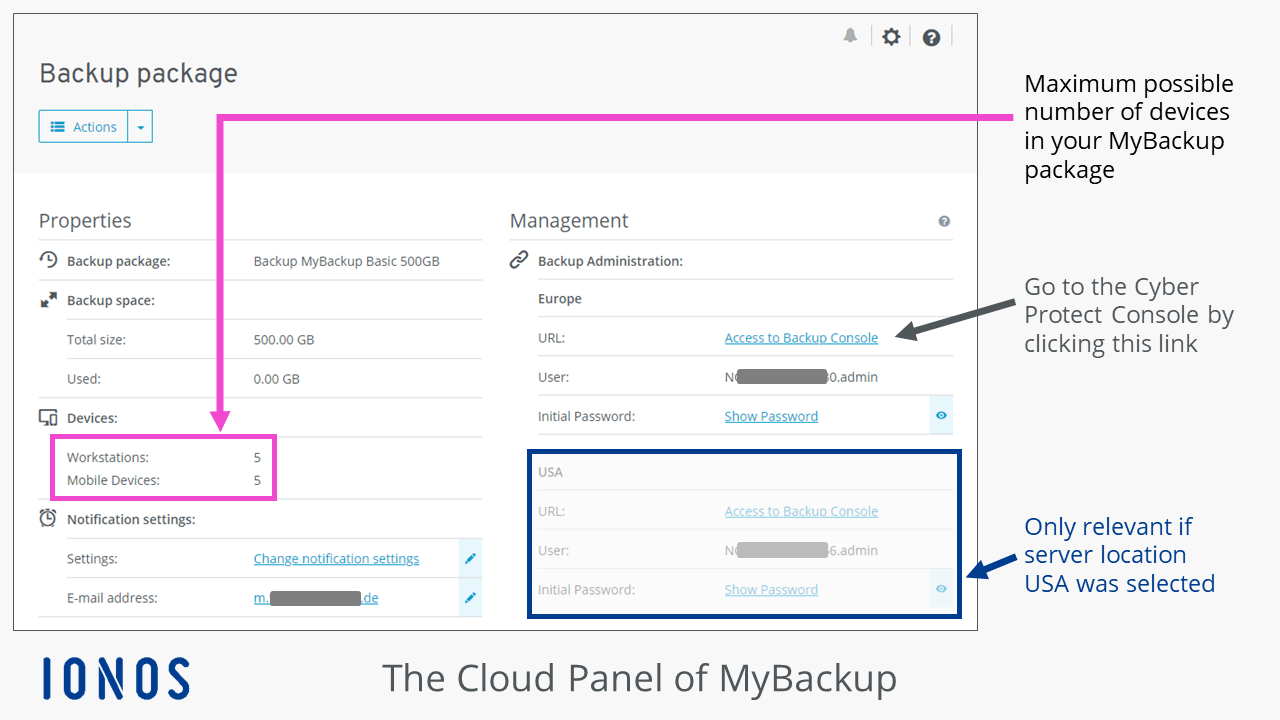The image size is (1280, 720).
Task: Open Europe Access to Backup Console link
Action: [801, 338]
